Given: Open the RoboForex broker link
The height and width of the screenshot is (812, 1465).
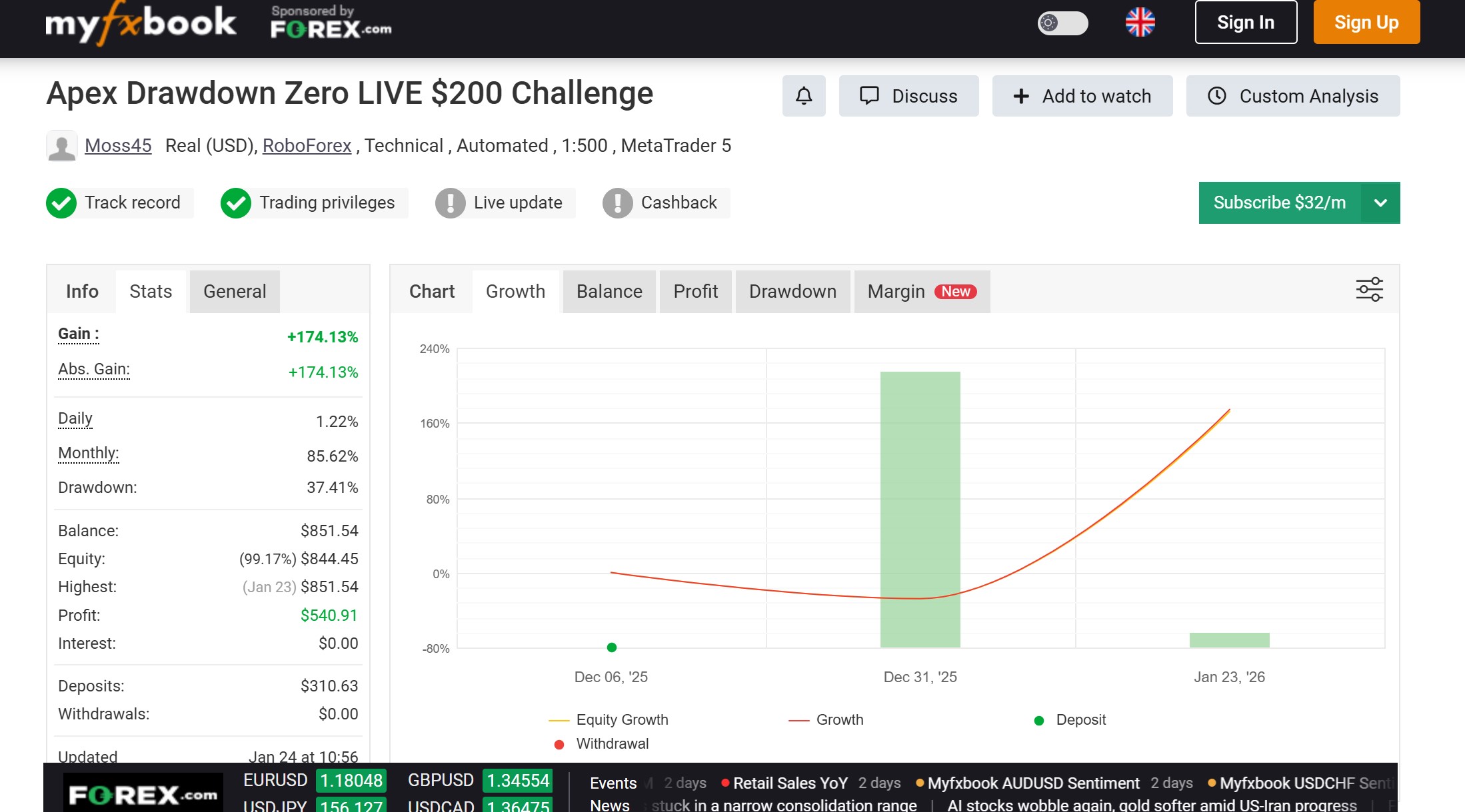Looking at the screenshot, I should (307, 145).
